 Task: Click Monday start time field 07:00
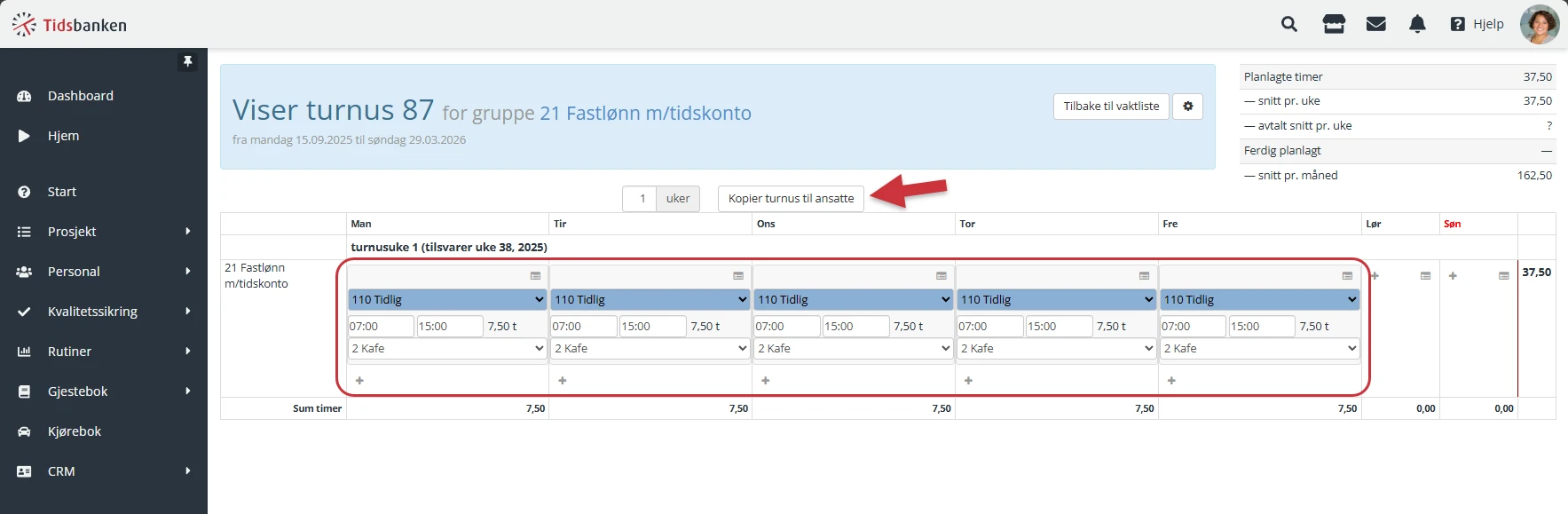[x=381, y=327]
